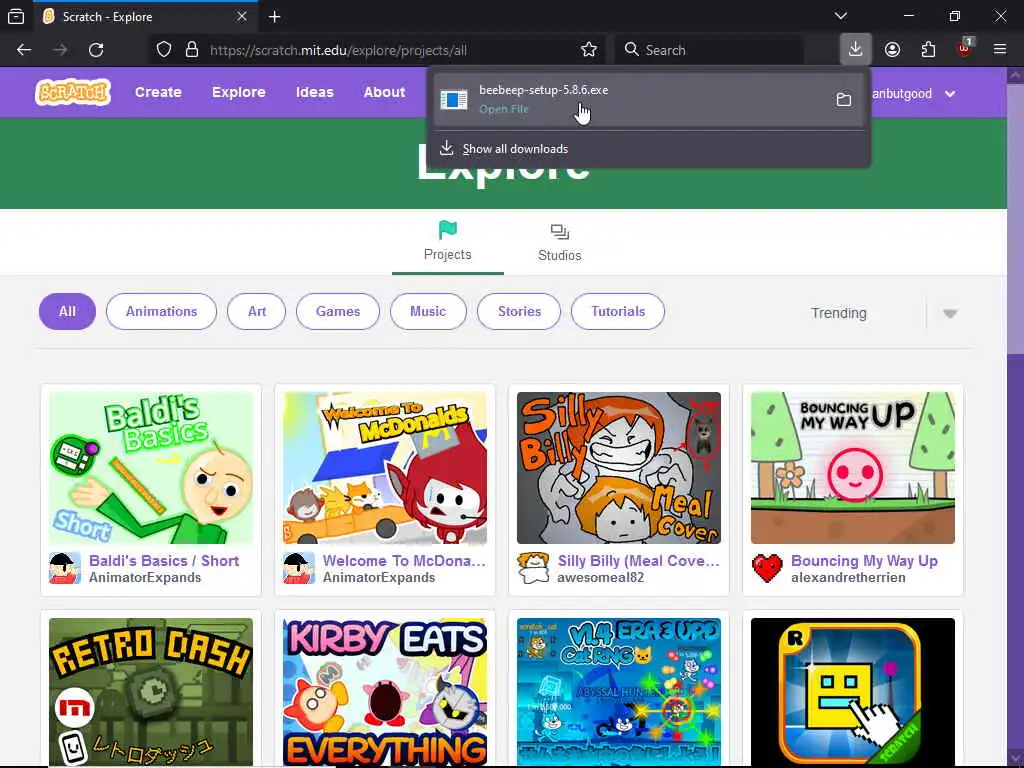Click Show all downloads
Image resolution: width=1024 pixels, height=768 pixels.
tap(515, 149)
